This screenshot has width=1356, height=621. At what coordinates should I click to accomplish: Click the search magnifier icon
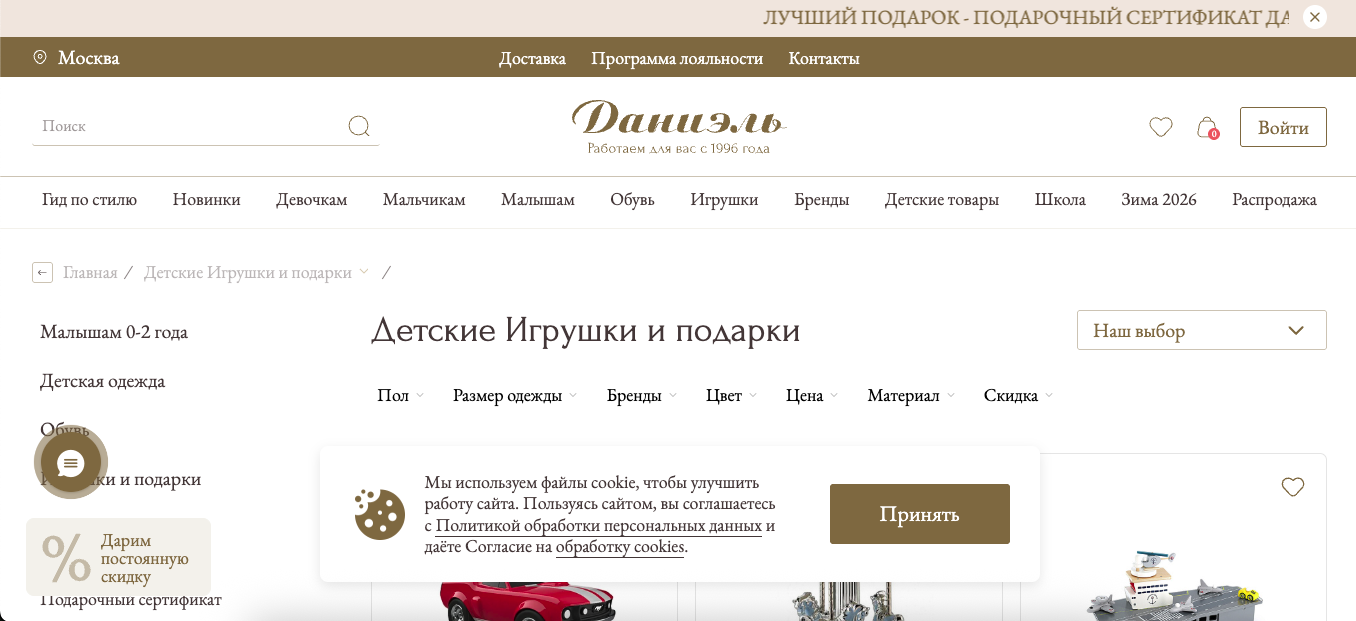(359, 126)
